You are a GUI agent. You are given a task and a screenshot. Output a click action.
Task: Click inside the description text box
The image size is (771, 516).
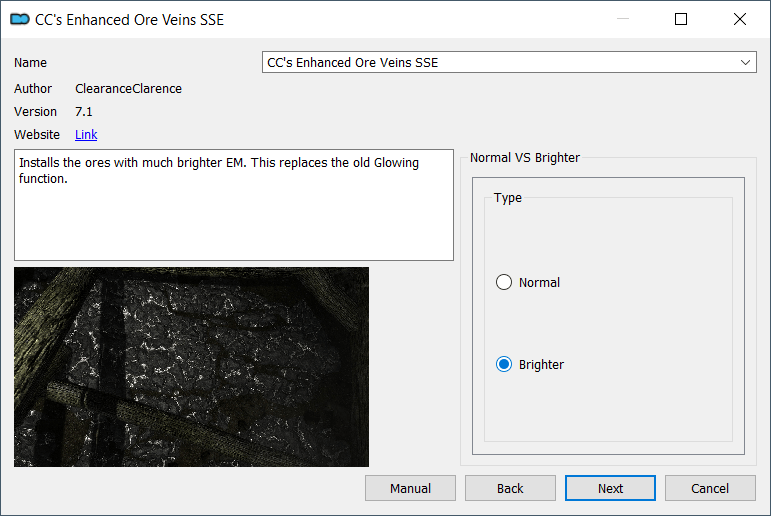[234, 205]
